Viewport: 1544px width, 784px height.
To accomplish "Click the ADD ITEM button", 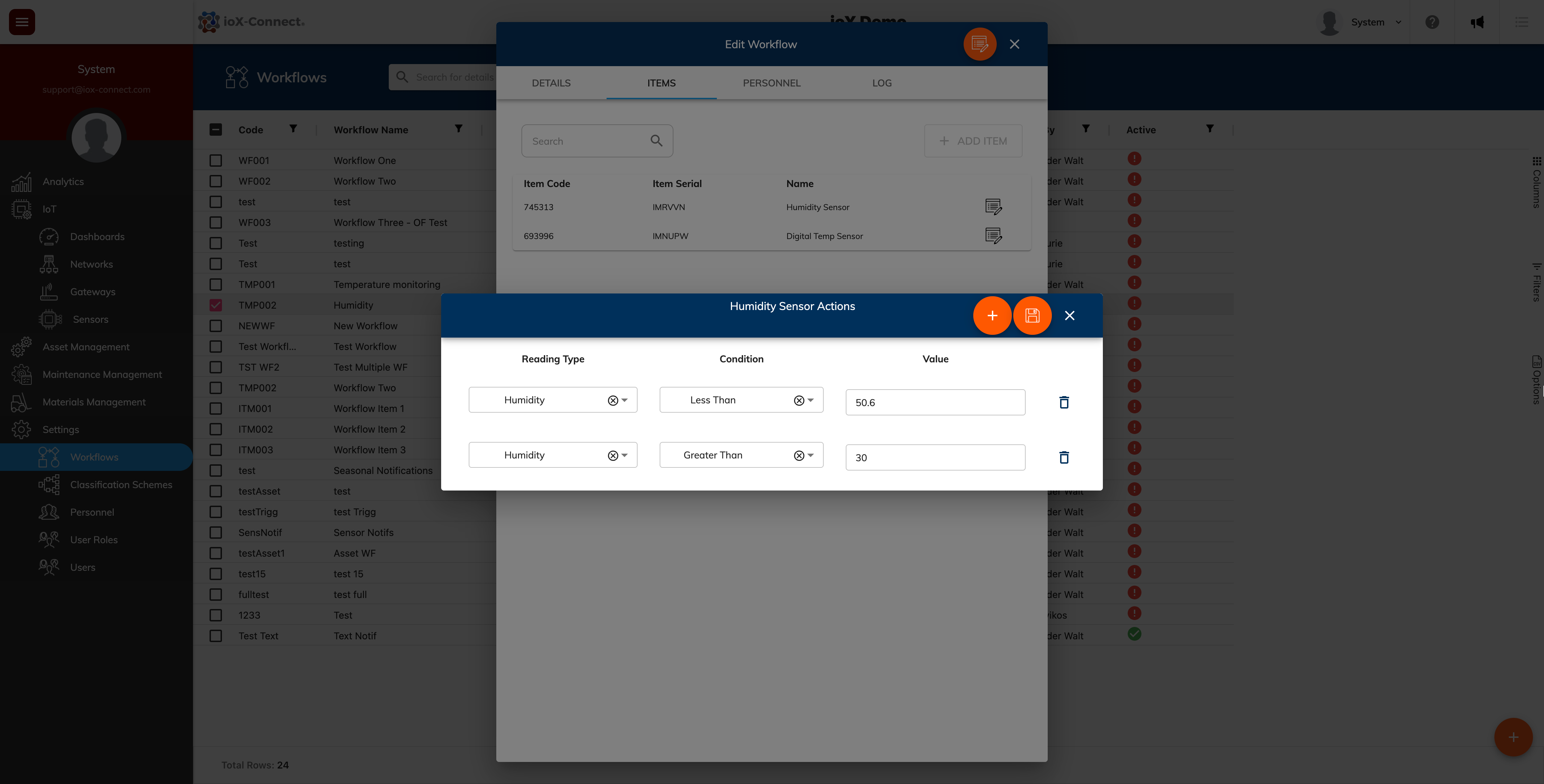I will click(x=973, y=141).
